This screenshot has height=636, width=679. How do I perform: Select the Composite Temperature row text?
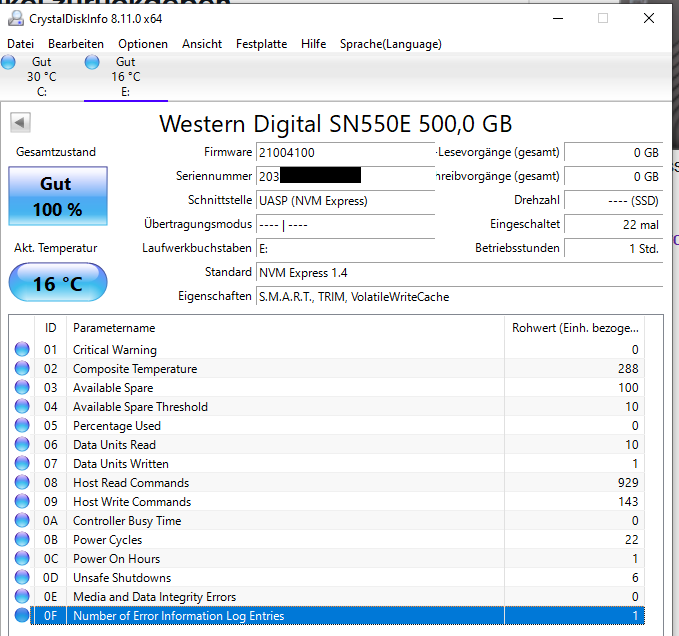click(135, 368)
